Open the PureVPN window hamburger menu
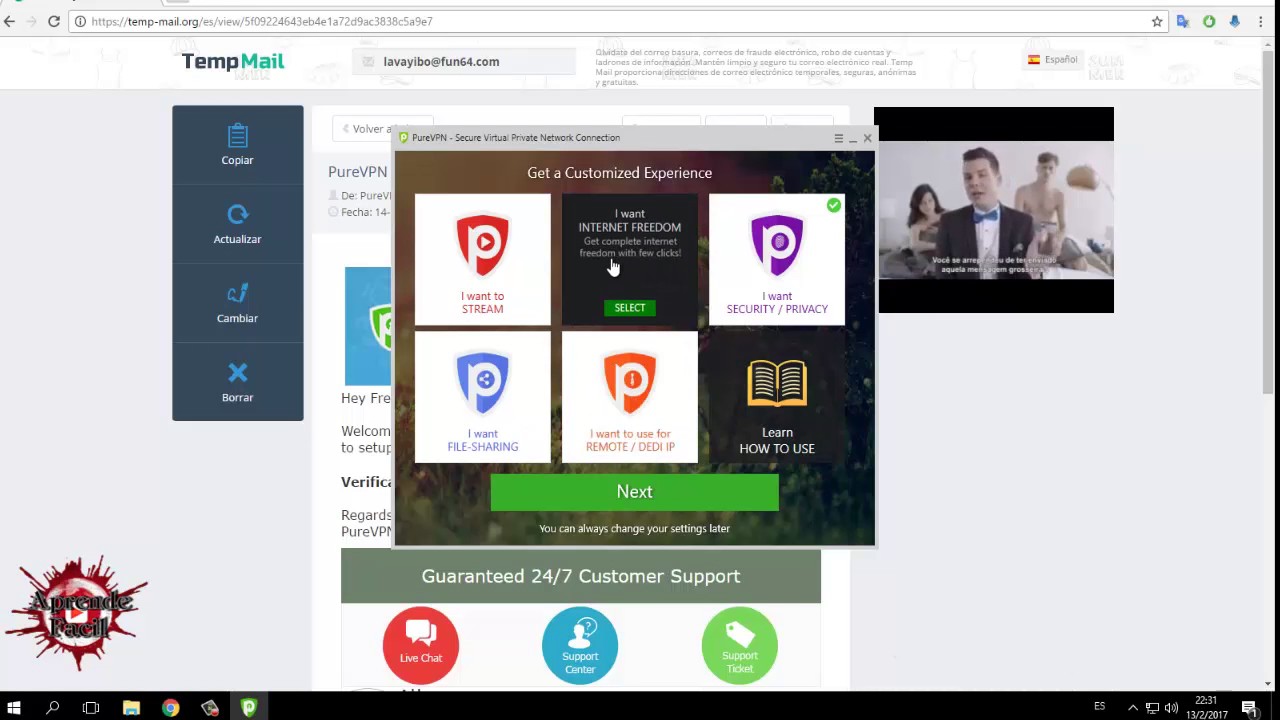The image size is (1280, 720). click(x=839, y=138)
